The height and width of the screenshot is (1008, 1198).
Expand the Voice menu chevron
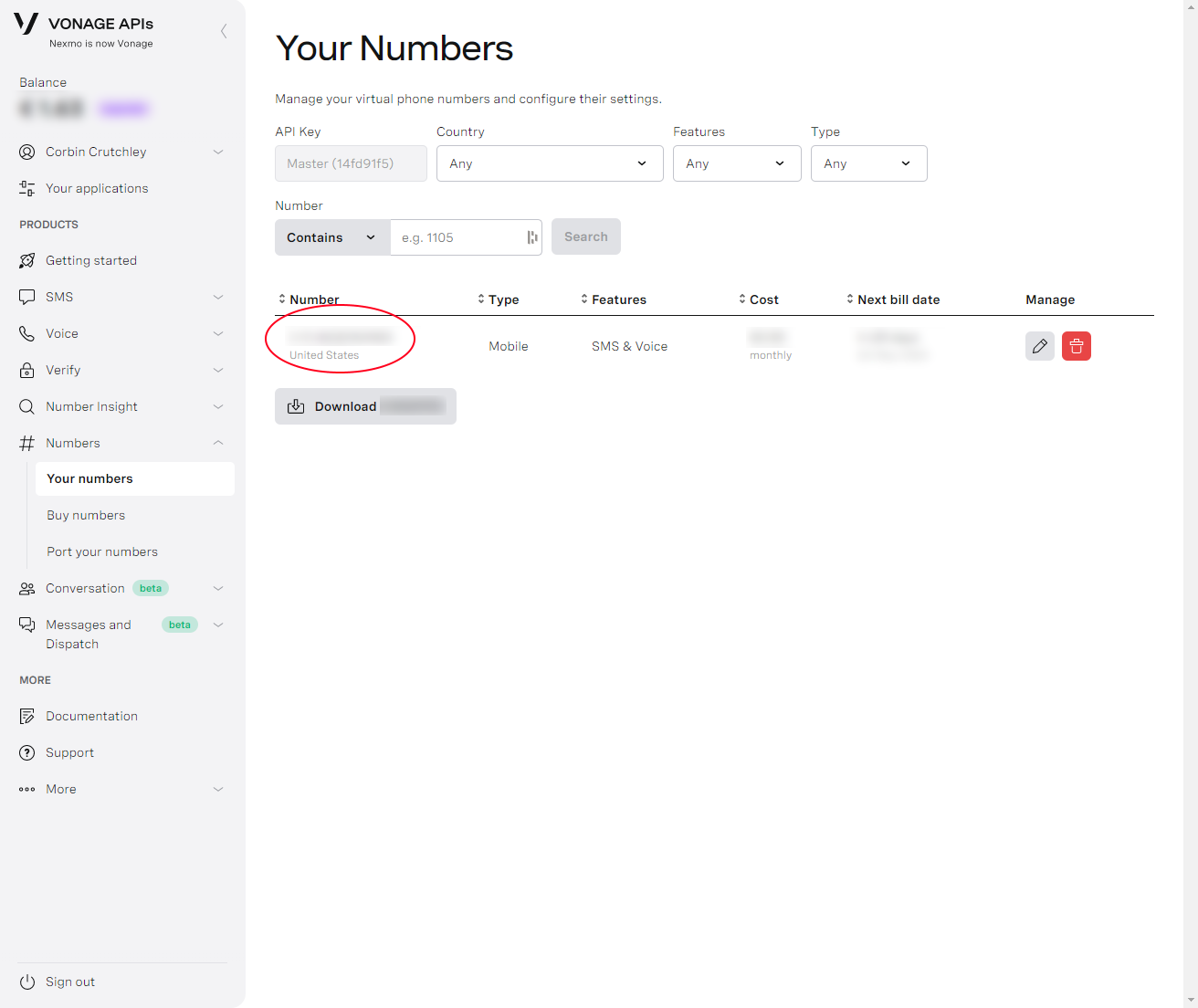[x=218, y=333]
